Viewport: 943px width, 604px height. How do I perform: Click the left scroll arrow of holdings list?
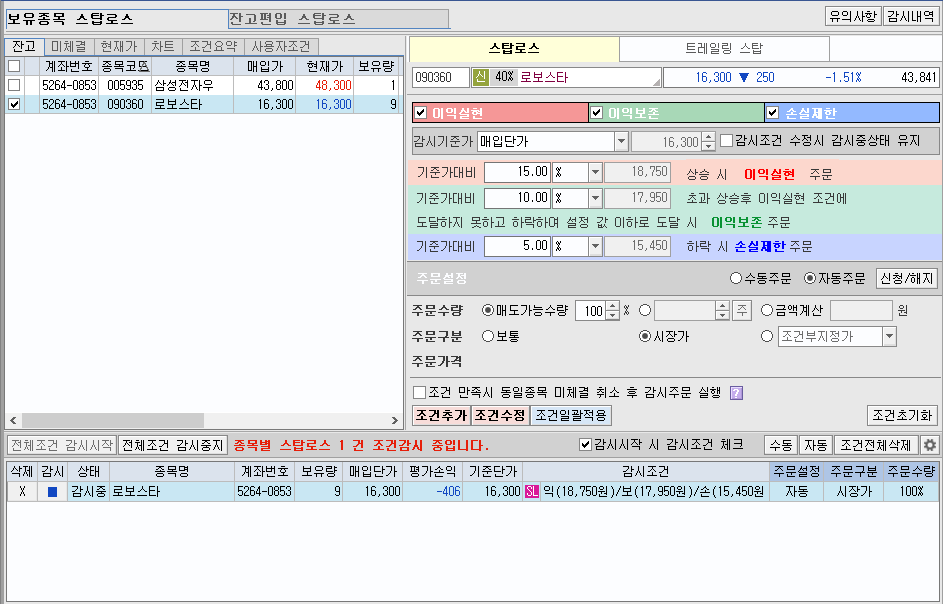(x=13, y=420)
